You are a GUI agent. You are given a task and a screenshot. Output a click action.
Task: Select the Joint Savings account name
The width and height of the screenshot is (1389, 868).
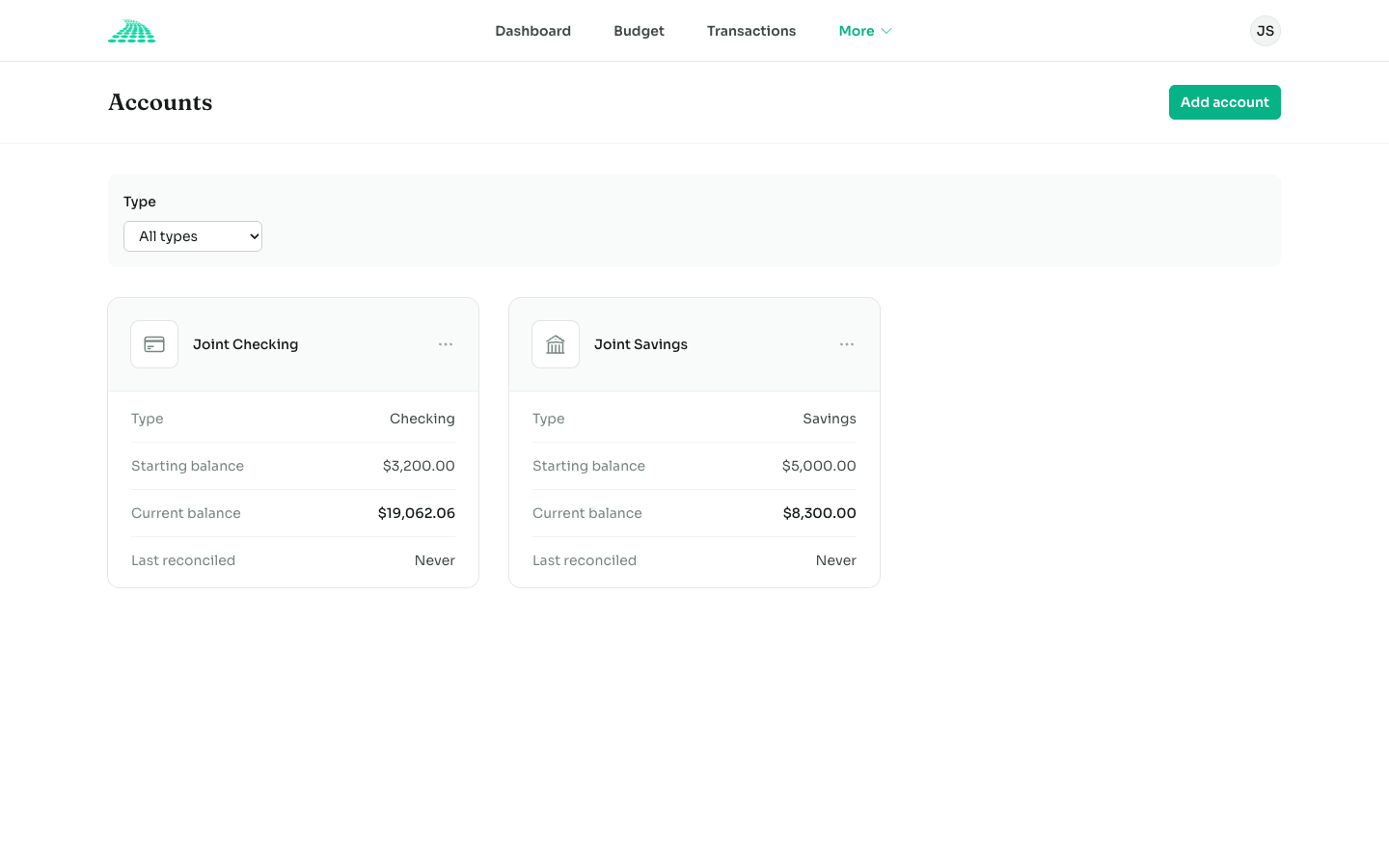(x=640, y=344)
